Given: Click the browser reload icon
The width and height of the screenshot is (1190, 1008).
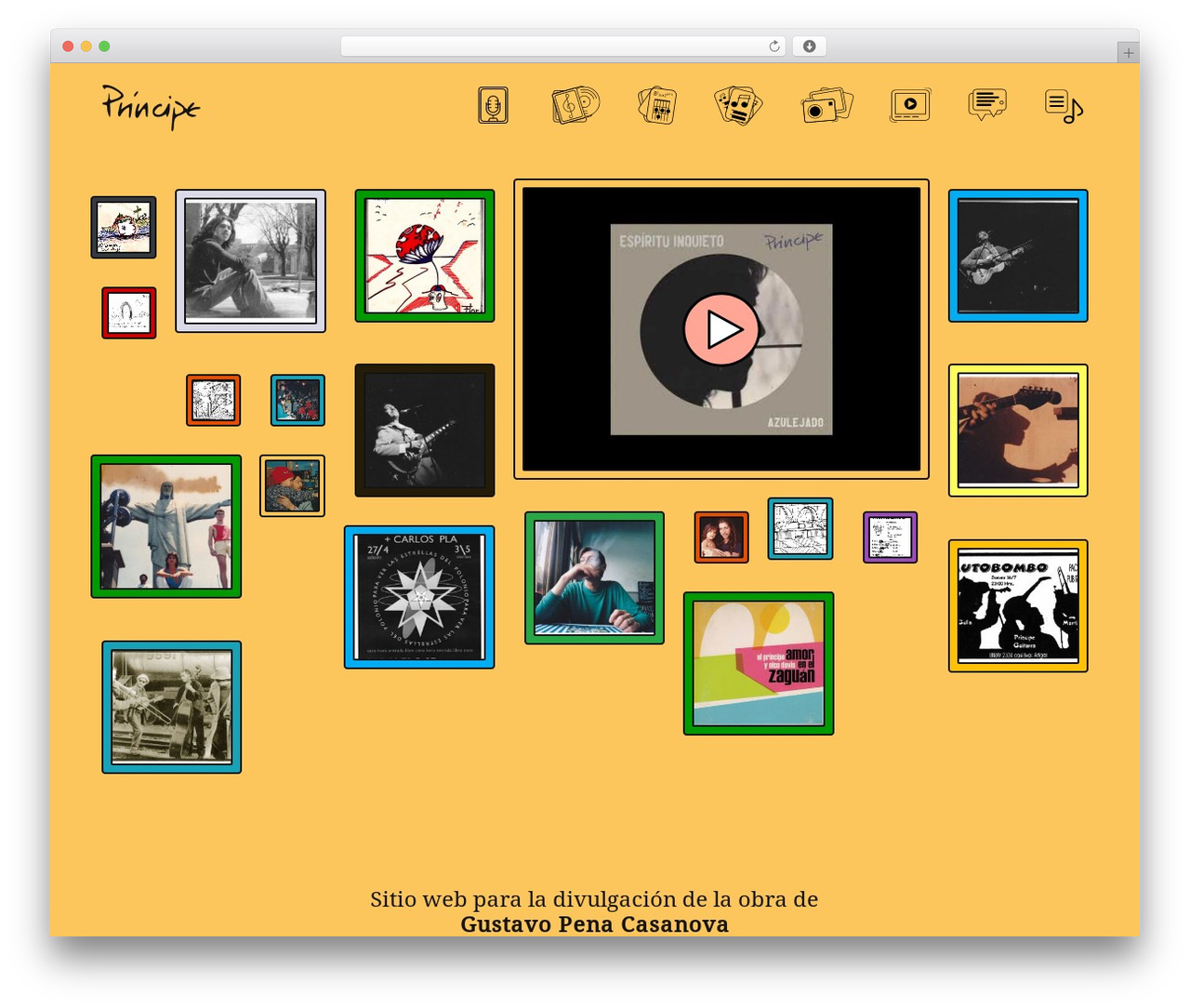Looking at the screenshot, I should [x=773, y=46].
